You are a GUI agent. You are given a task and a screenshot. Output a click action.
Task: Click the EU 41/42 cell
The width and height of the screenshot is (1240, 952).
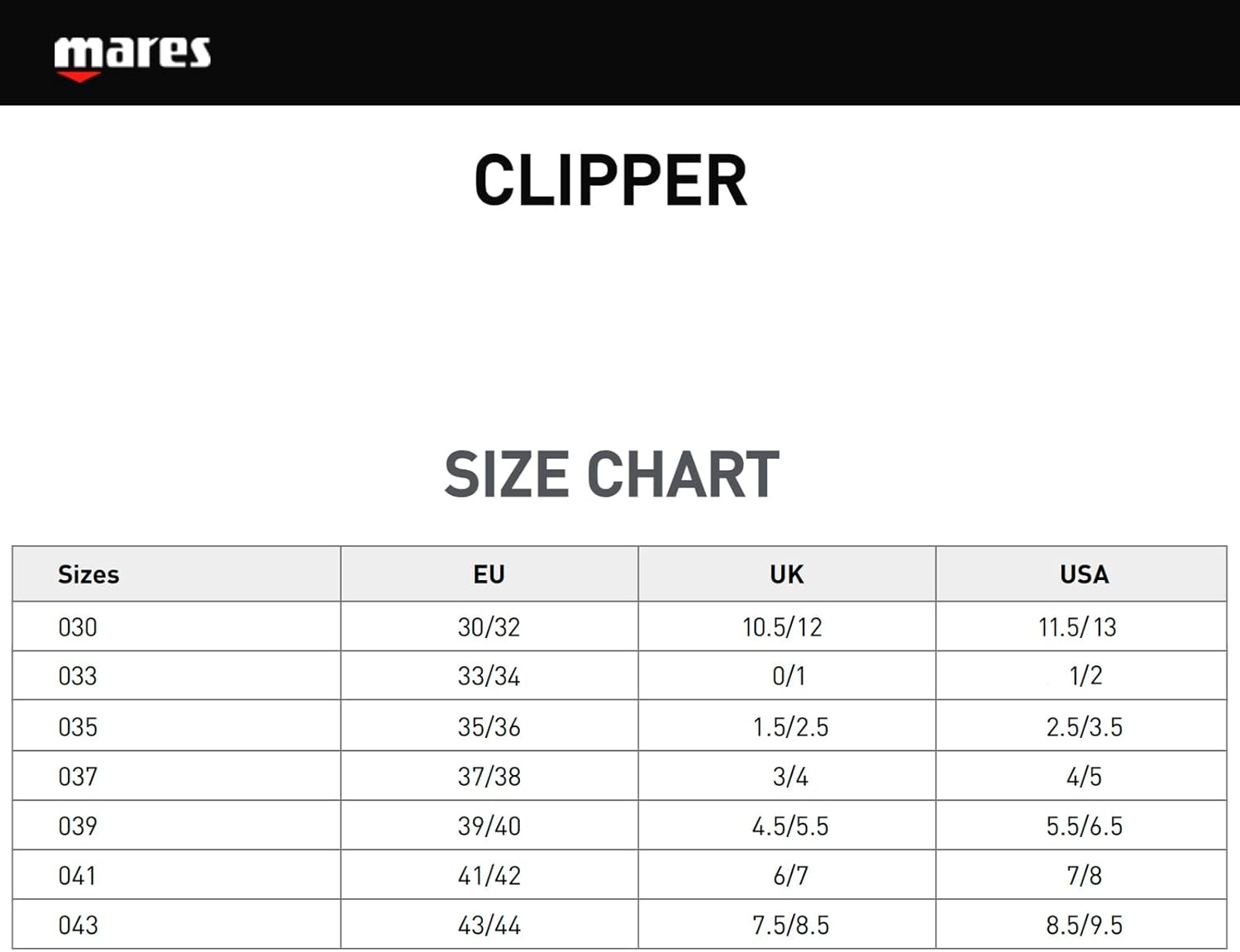pyautogui.click(x=489, y=876)
